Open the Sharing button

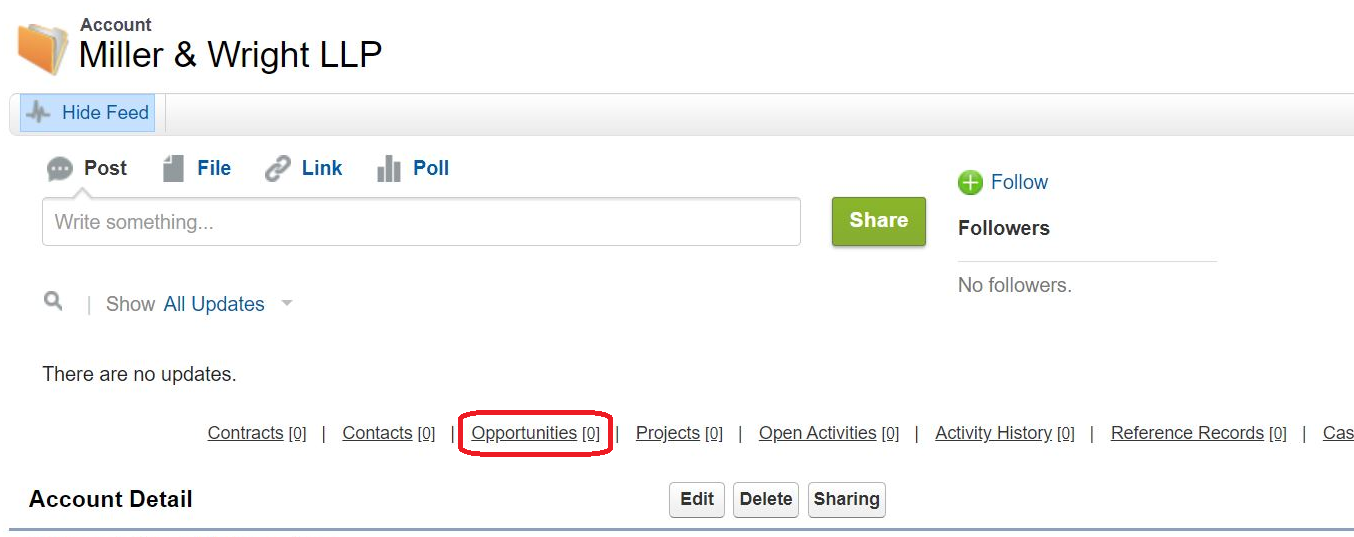click(847, 499)
